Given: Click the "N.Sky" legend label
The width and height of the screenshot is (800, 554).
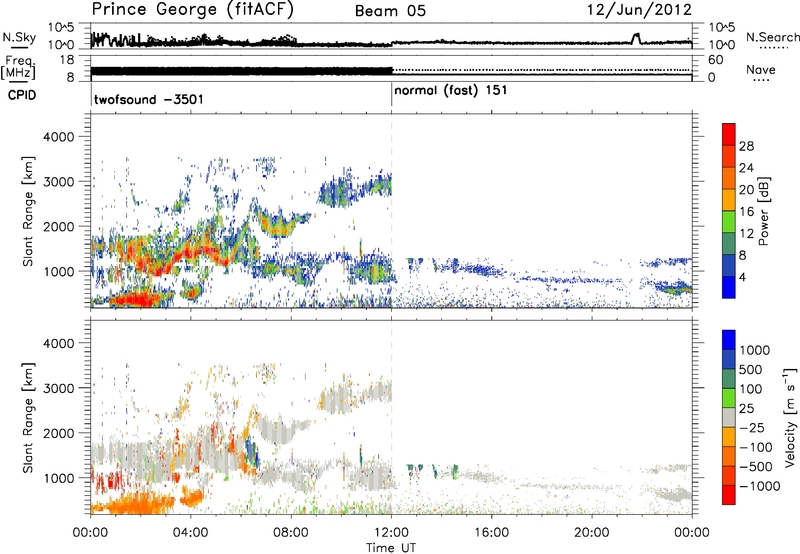Looking at the screenshot, I should (19, 37).
